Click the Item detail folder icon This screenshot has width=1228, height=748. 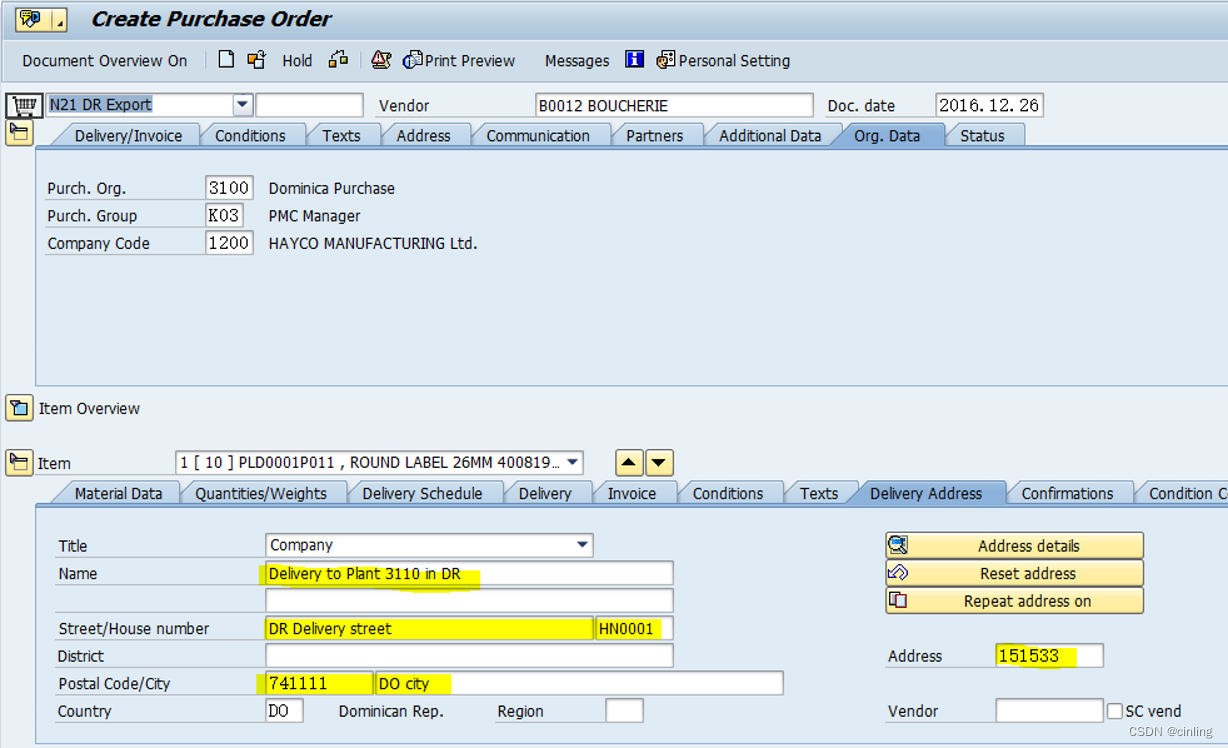click(21, 462)
